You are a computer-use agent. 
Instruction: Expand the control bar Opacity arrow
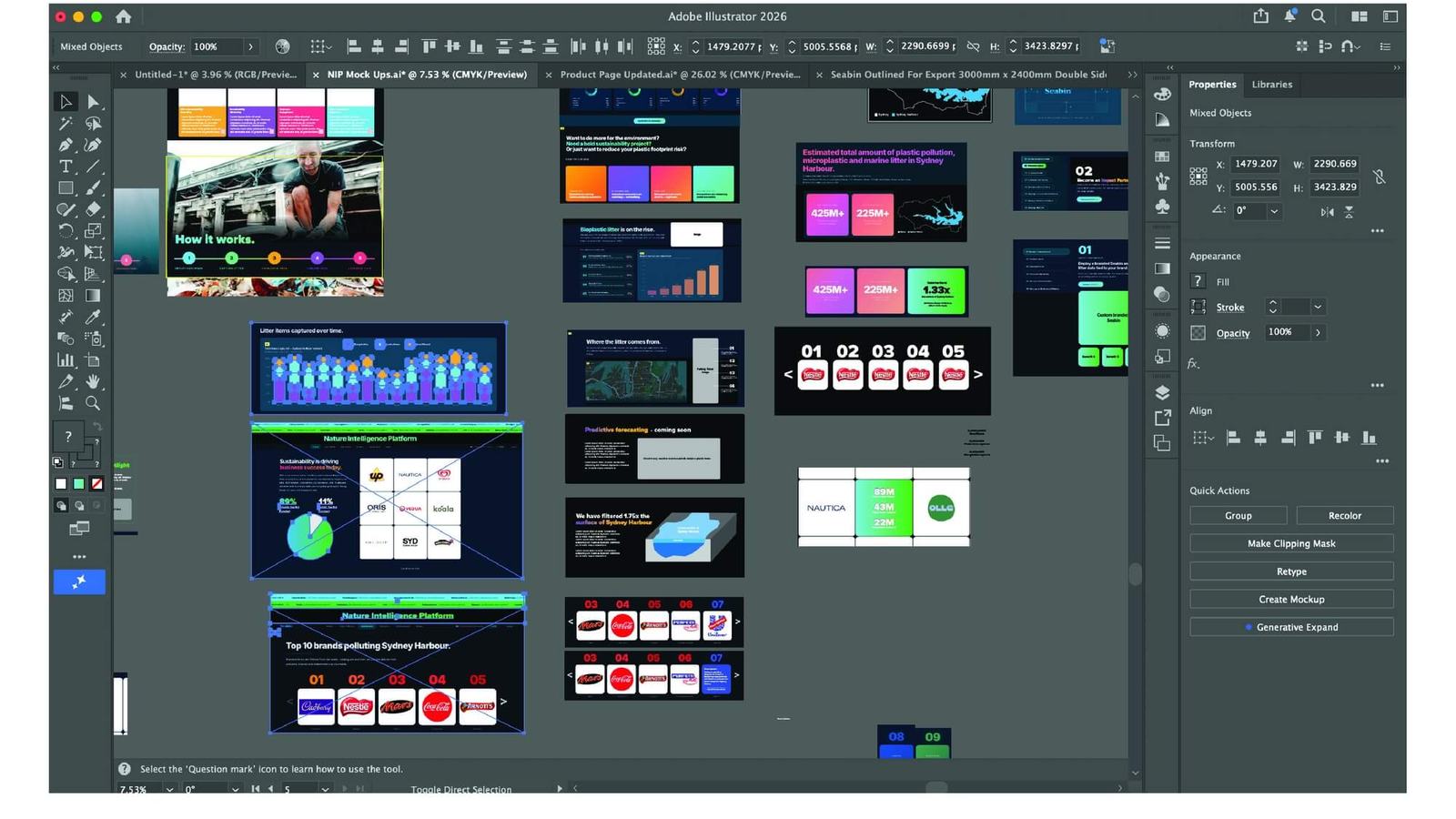[x=251, y=46]
